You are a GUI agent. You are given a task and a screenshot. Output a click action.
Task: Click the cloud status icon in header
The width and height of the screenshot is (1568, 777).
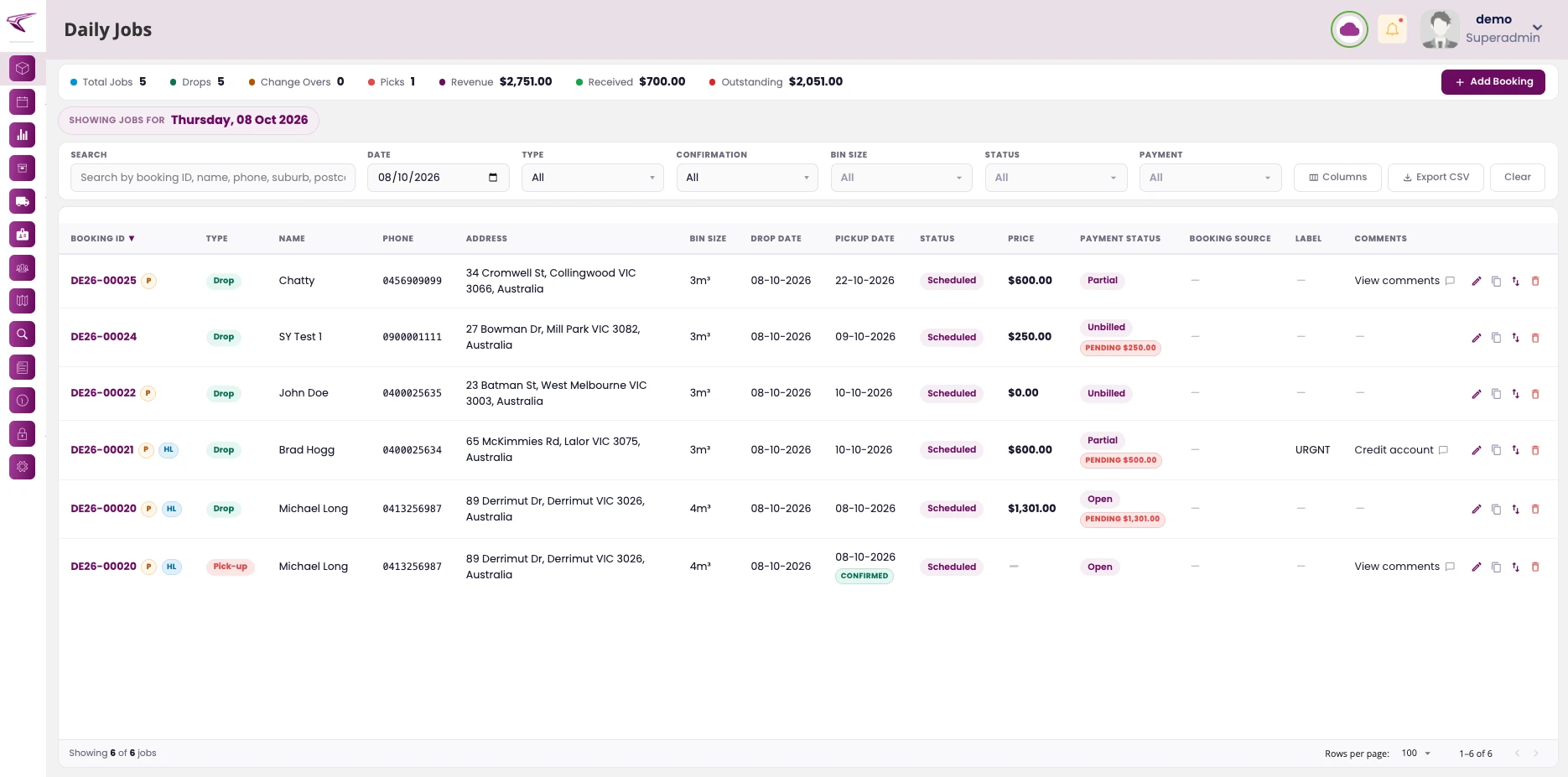point(1349,29)
